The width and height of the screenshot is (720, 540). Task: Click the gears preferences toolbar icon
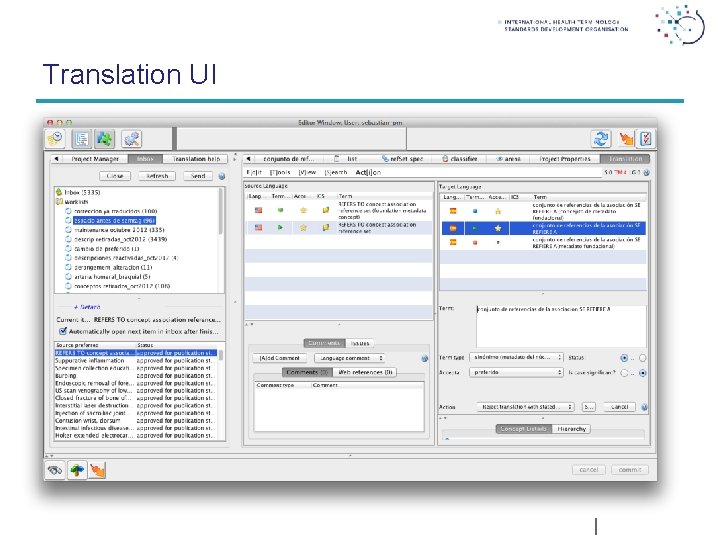tap(132, 139)
